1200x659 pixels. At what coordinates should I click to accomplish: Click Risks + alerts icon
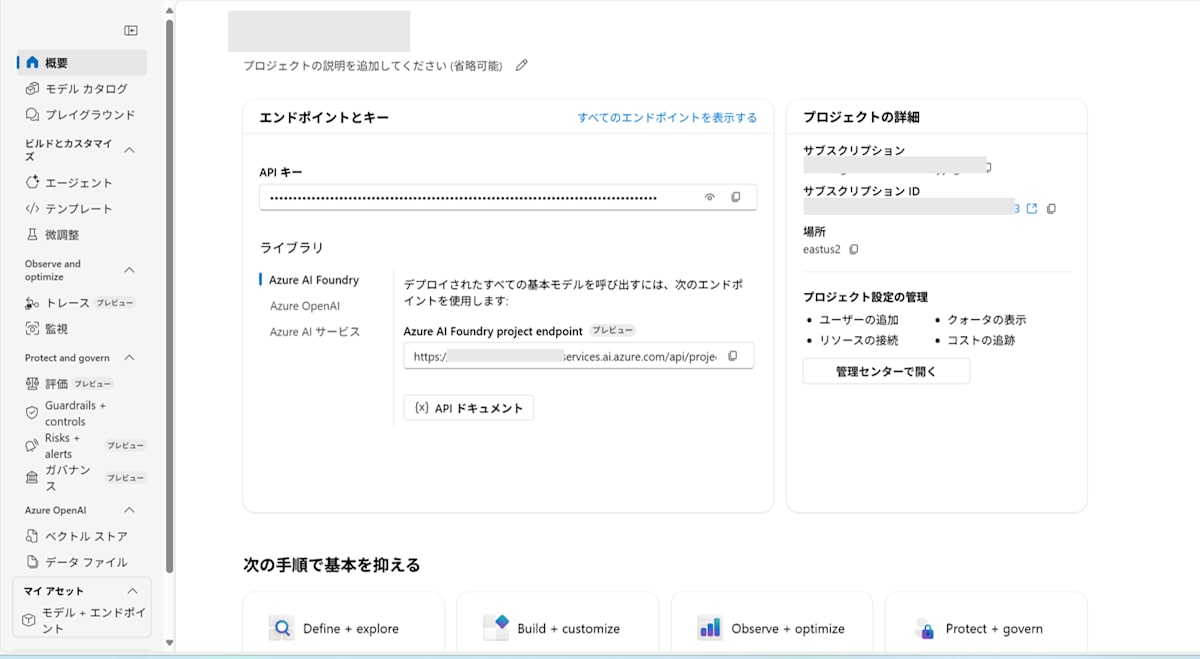click(32, 446)
